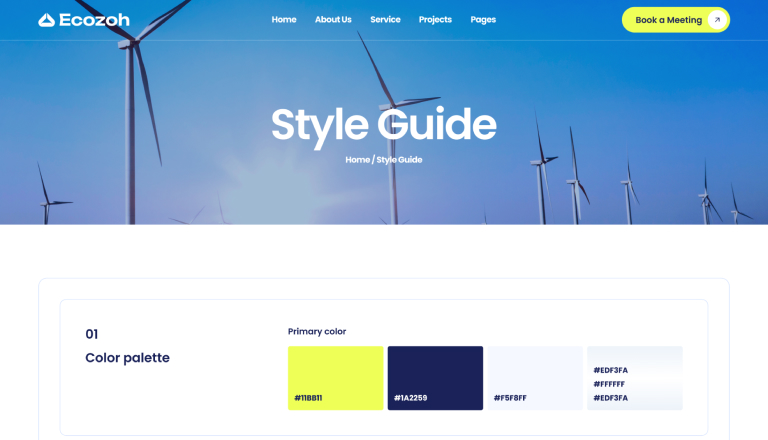Click the Ecozoh triangle logo icon
The image size is (768, 440).
[47, 20]
